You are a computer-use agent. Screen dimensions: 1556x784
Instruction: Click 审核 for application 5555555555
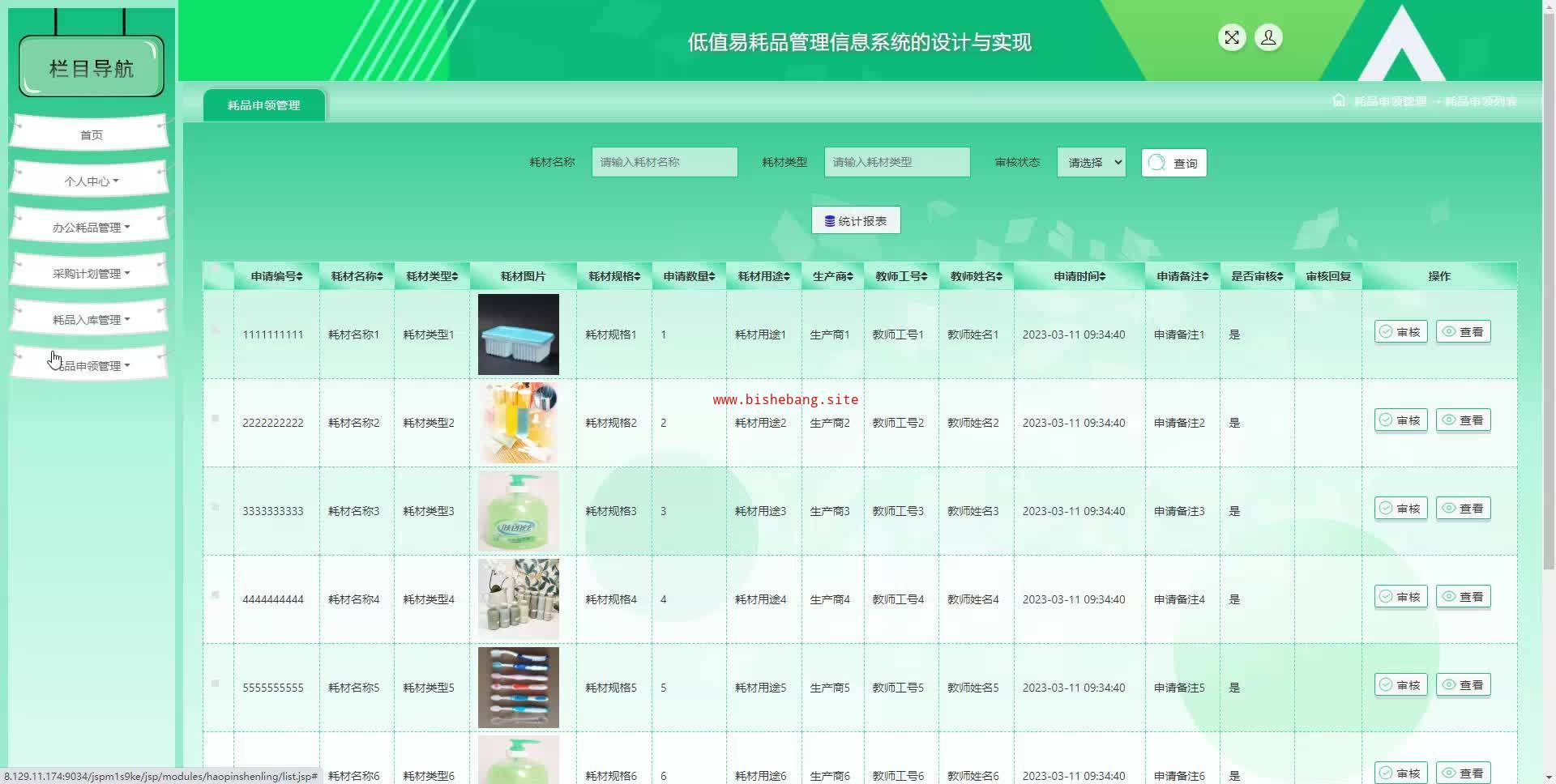(1401, 685)
